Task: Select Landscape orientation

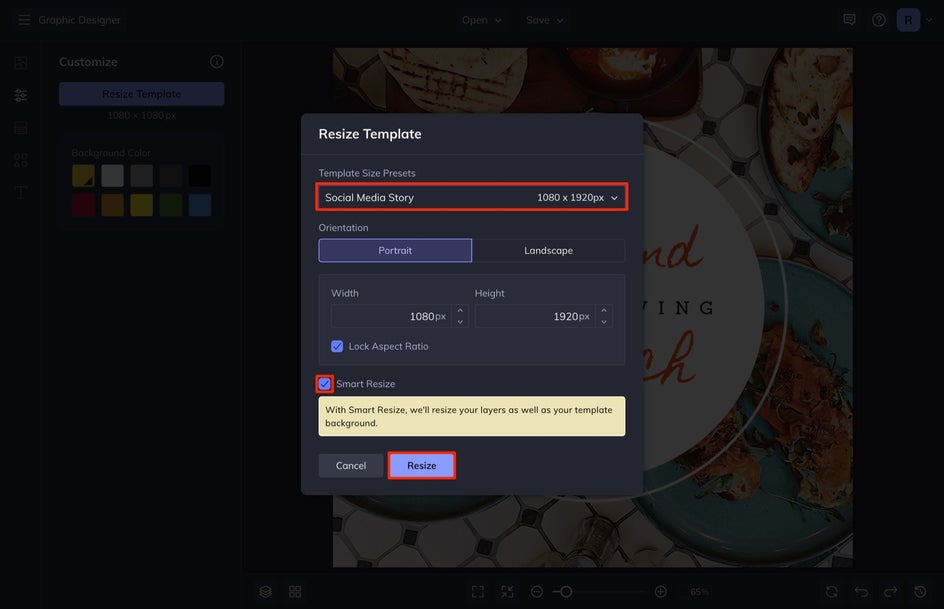Action: tap(548, 250)
